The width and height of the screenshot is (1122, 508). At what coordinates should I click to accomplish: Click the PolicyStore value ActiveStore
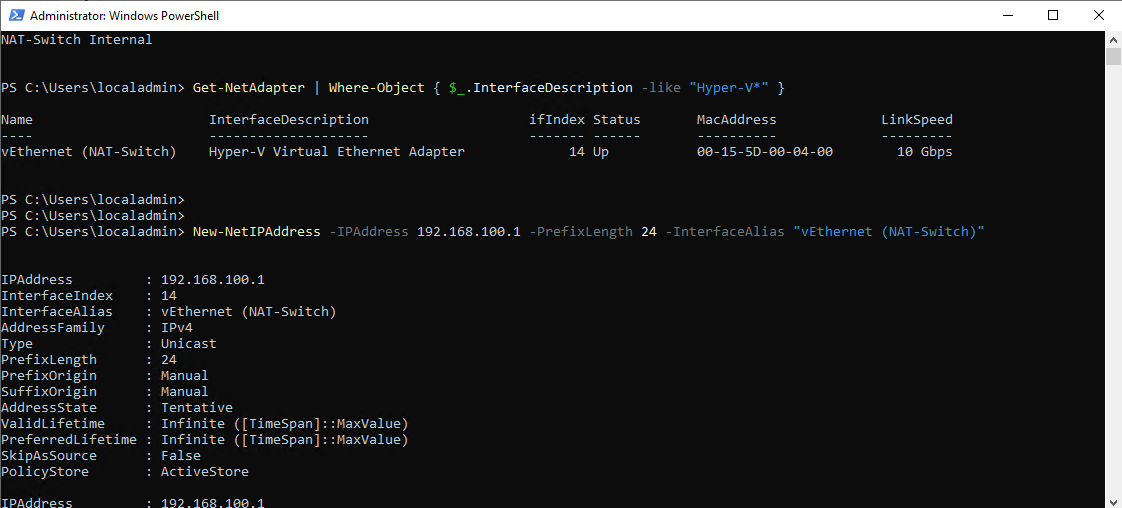point(205,472)
